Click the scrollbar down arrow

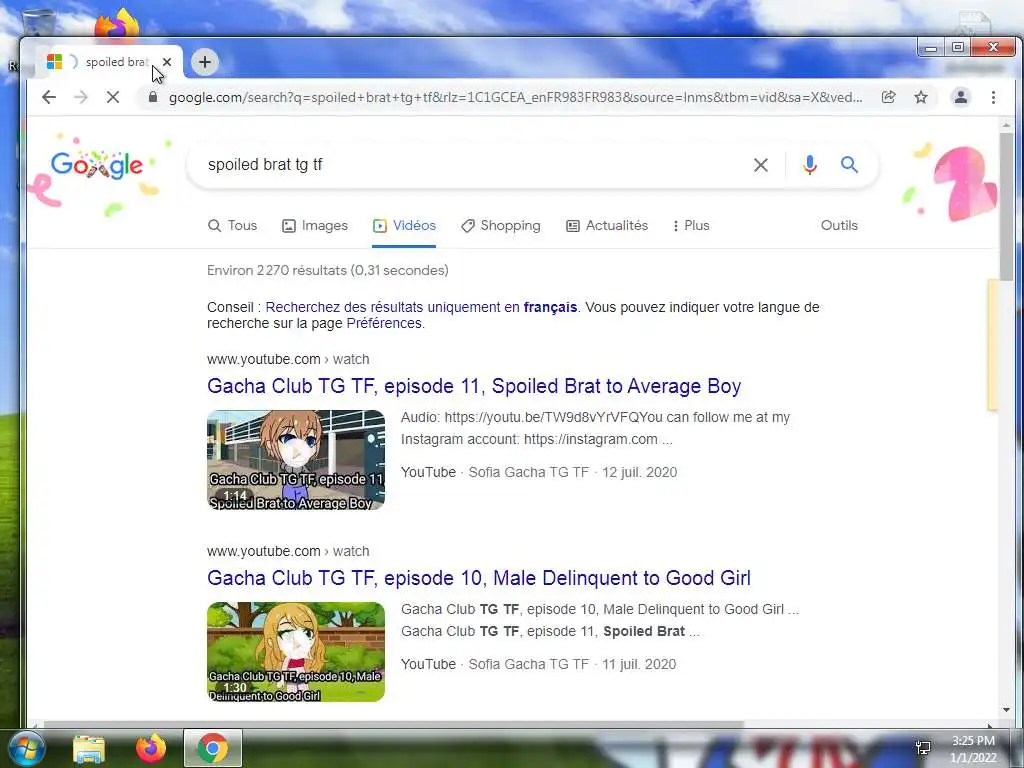(1006, 710)
